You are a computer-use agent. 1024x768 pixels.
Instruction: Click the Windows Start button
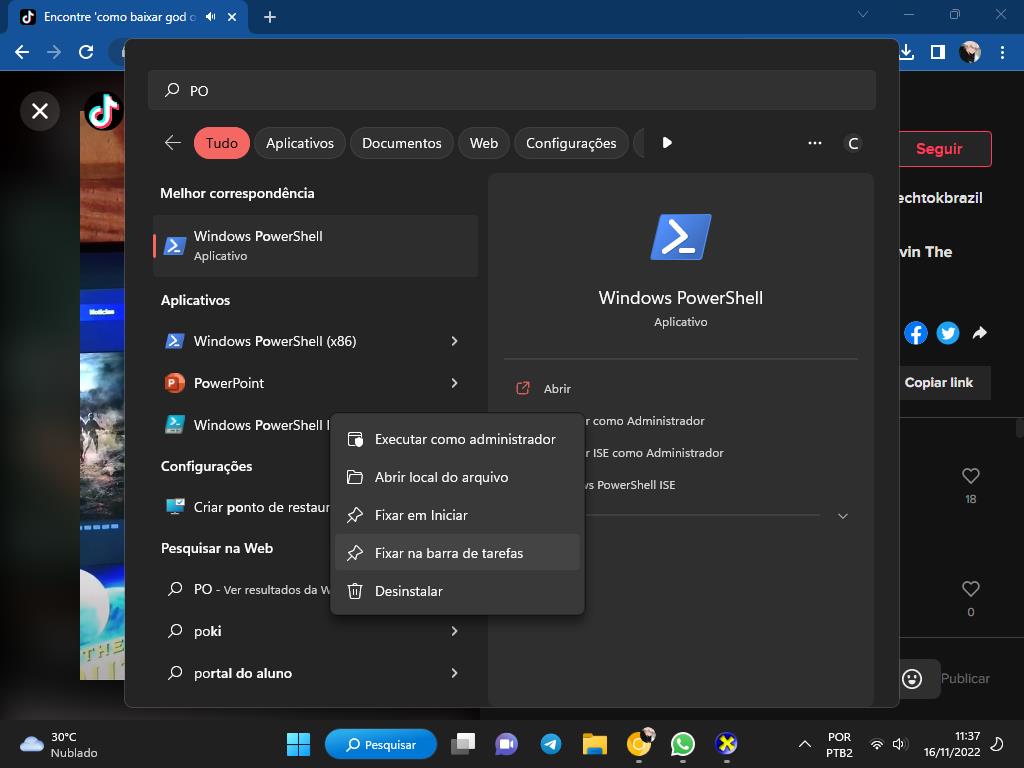point(298,744)
